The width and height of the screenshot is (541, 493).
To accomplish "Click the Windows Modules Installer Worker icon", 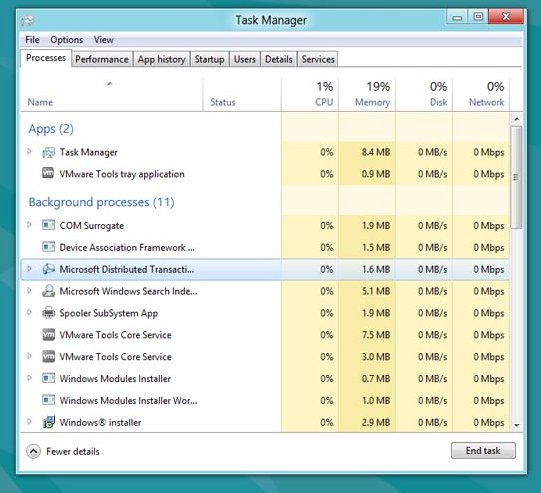I will (48, 400).
